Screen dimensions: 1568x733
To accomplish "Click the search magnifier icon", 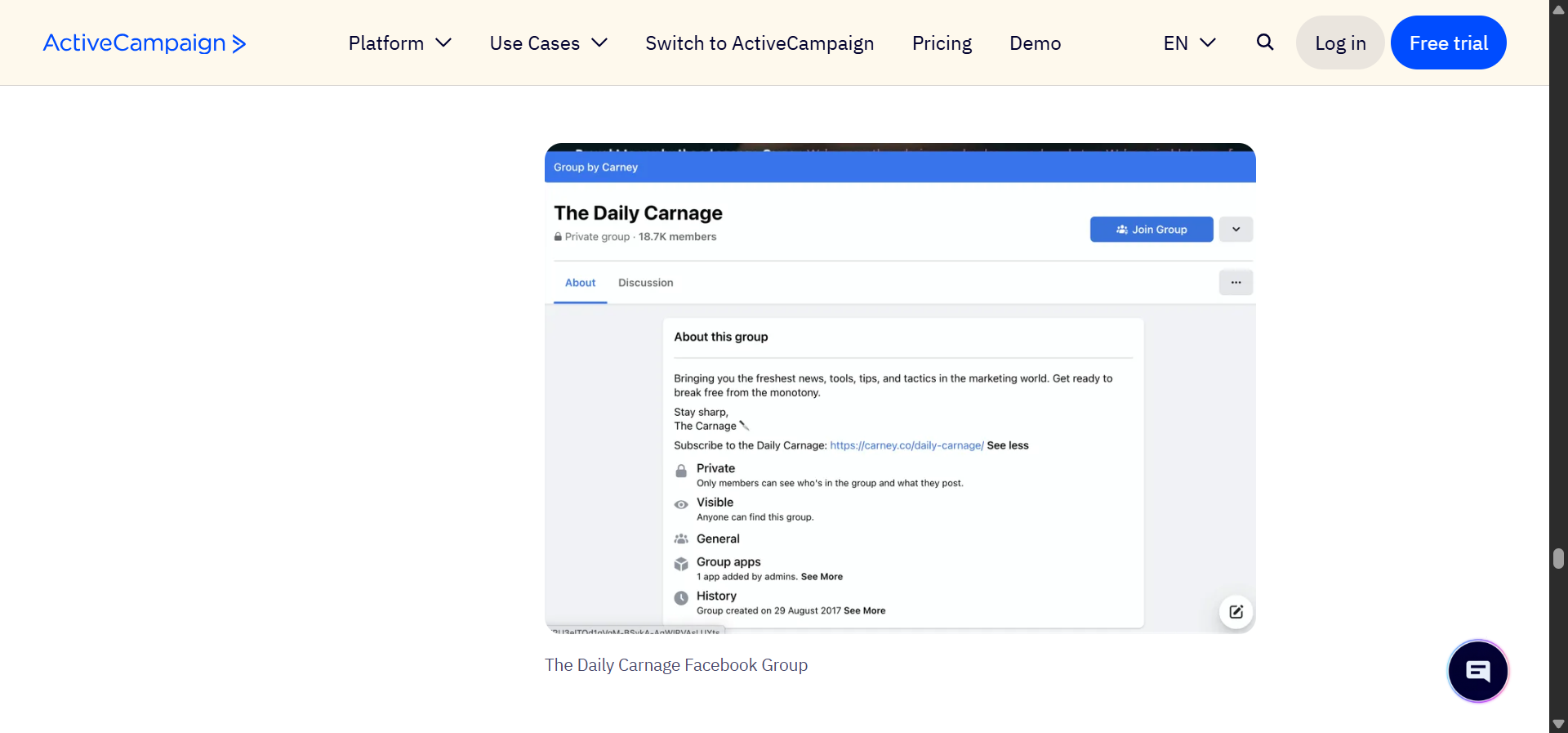I will point(1265,42).
